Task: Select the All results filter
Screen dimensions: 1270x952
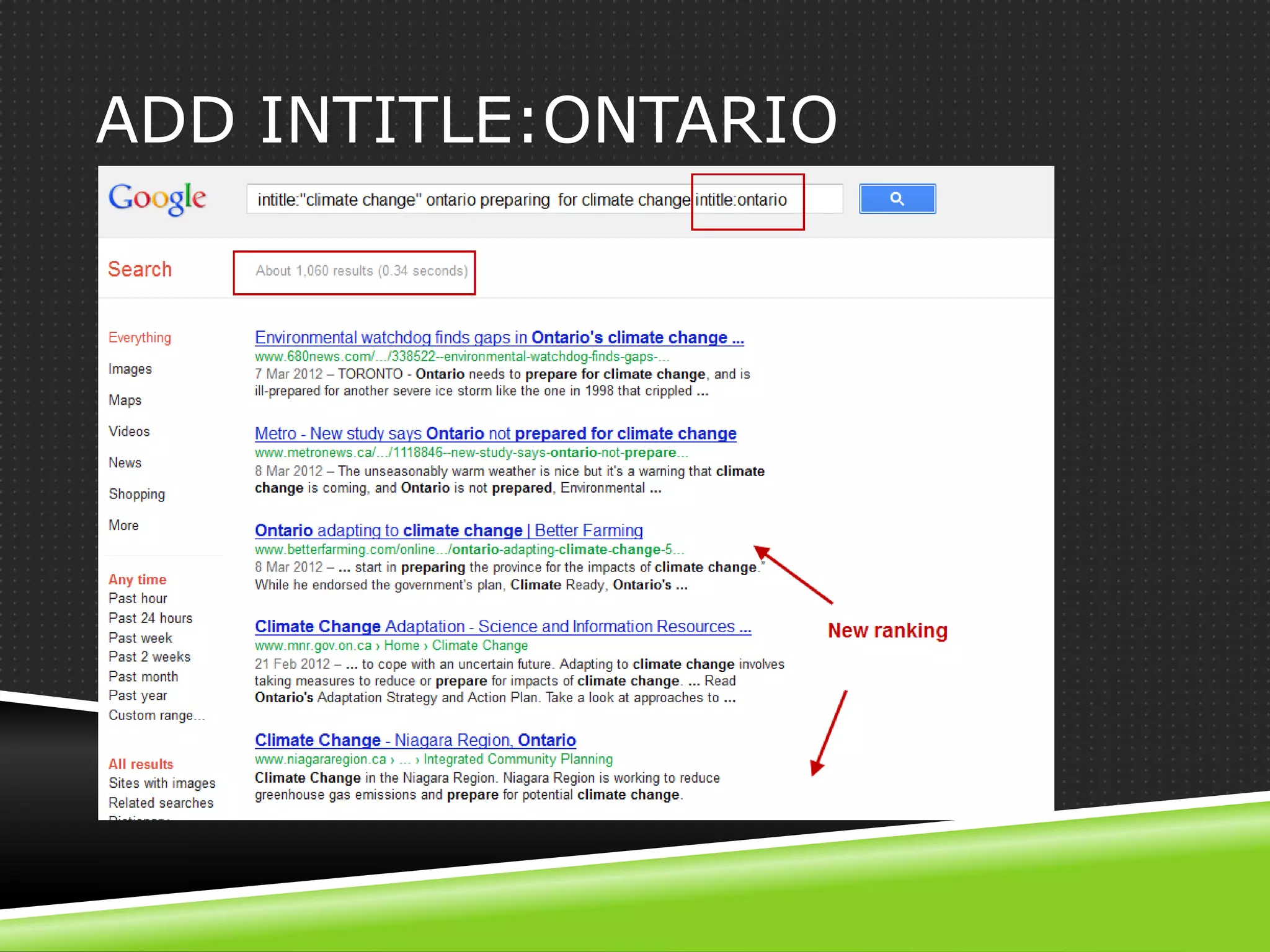Action: pyautogui.click(x=141, y=764)
